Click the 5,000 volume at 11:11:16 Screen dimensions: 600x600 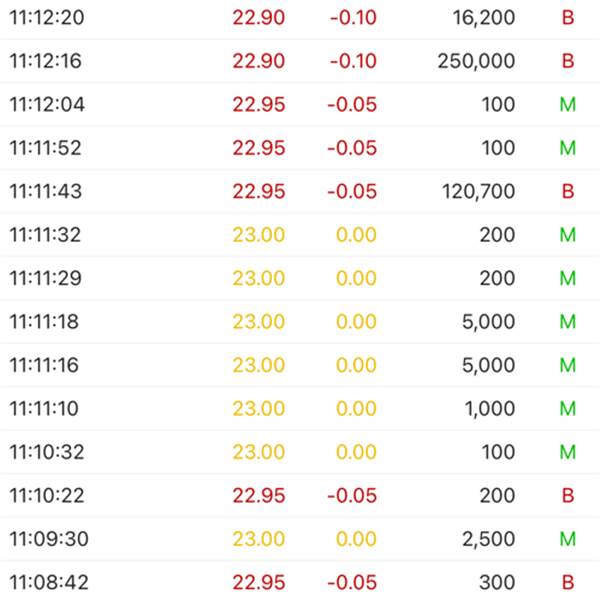click(x=488, y=365)
